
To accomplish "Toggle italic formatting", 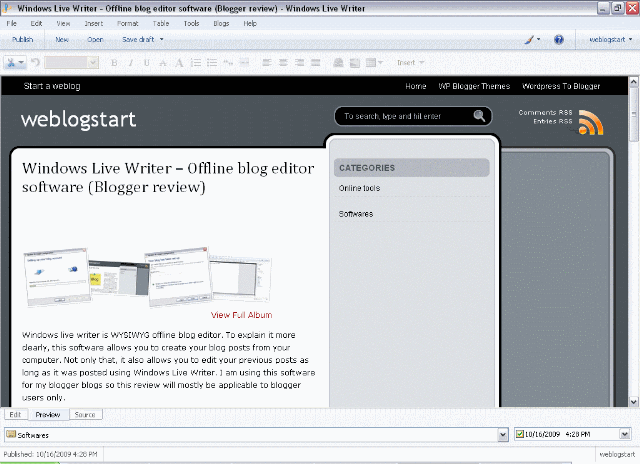I will pyautogui.click(x=131, y=63).
